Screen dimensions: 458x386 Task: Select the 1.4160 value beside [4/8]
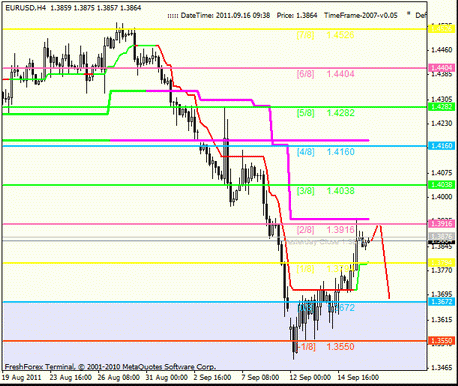(340, 152)
